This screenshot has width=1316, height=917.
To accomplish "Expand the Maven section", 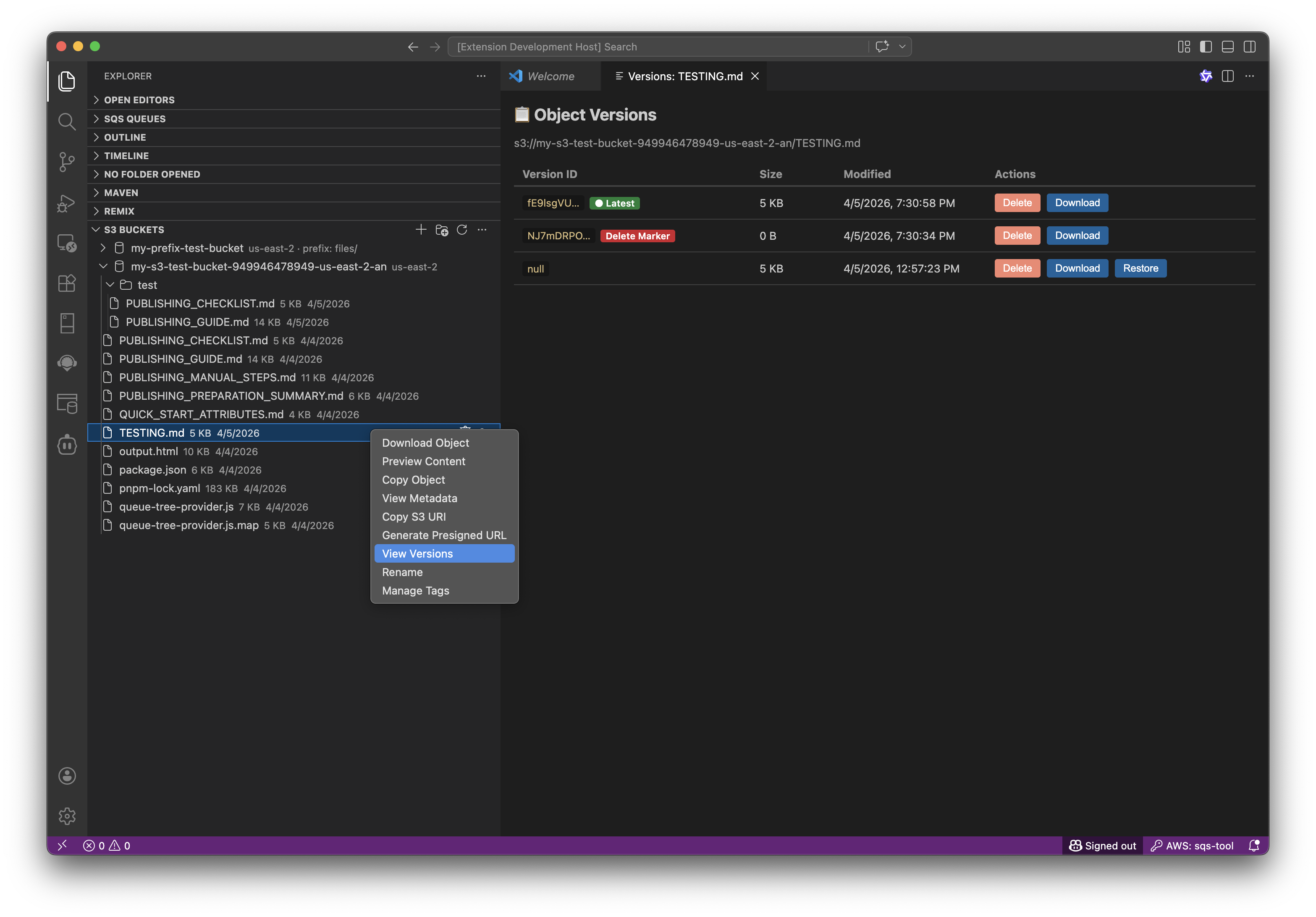I will (x=294, y=193).
